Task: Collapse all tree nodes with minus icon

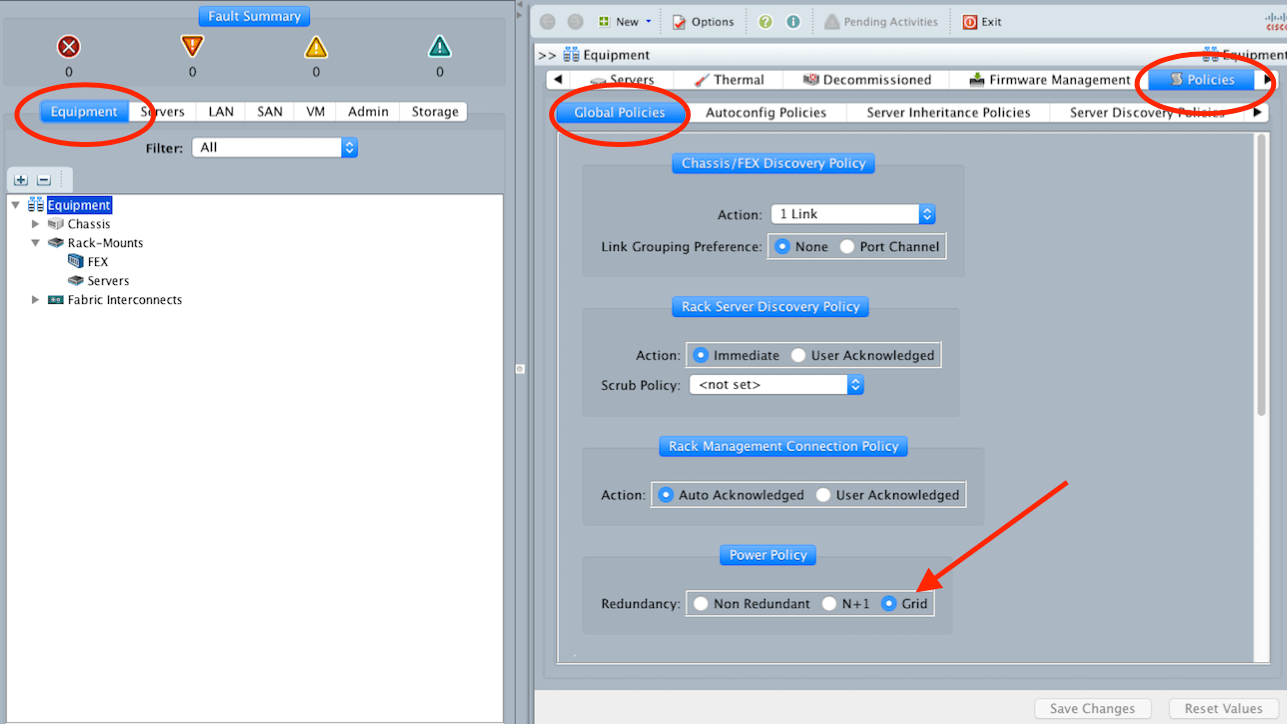Action: pyautogui.click(x=44, y=180)
